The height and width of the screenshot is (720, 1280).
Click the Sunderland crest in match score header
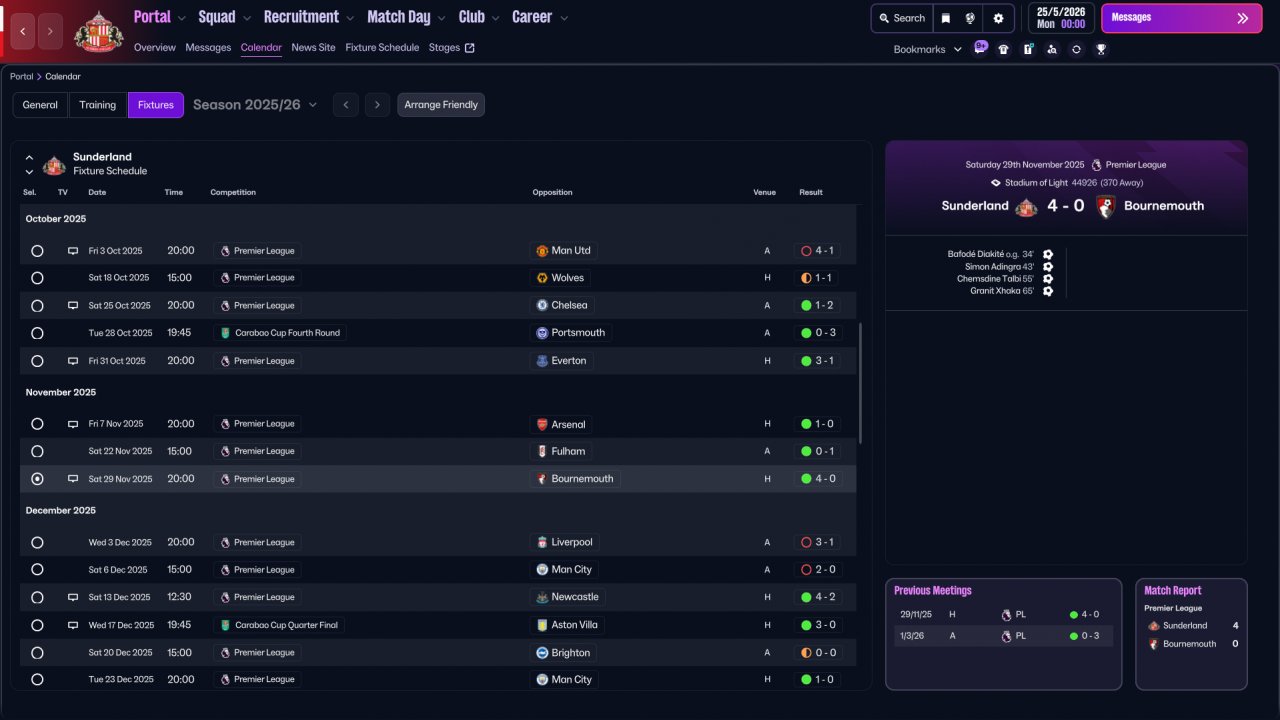tap(1026, 207)
